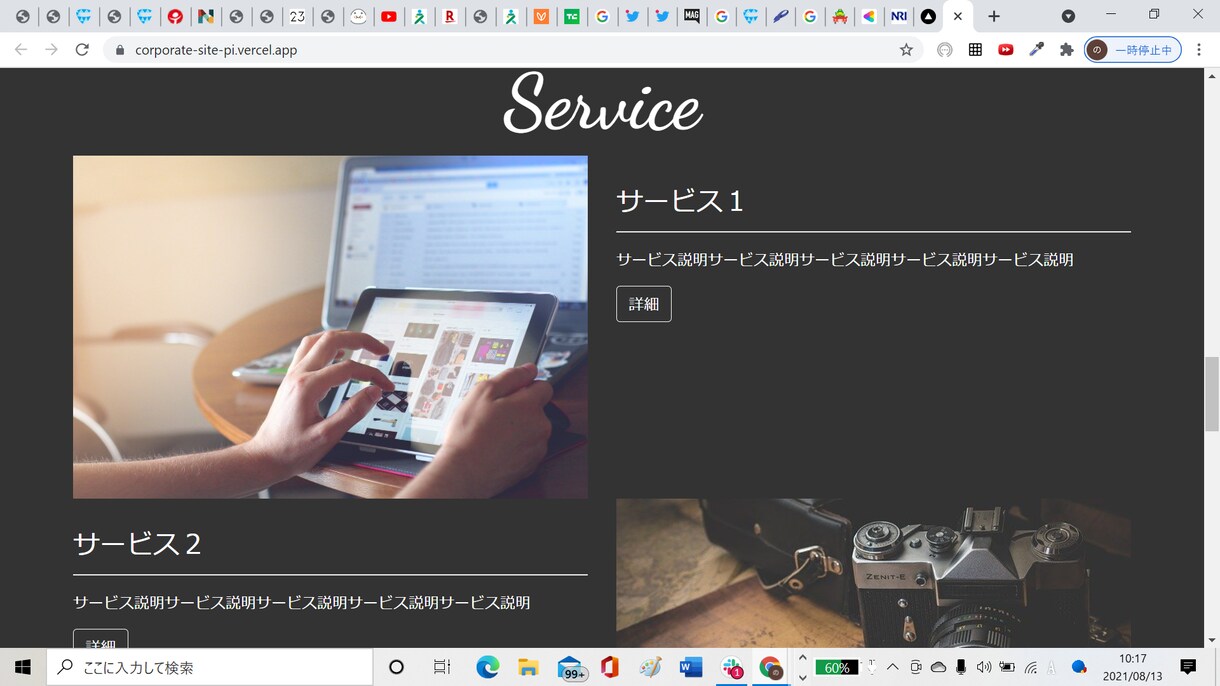Switch to the NRI tab
This screenshot has height=686, width=1220.
tap(899, 16)
